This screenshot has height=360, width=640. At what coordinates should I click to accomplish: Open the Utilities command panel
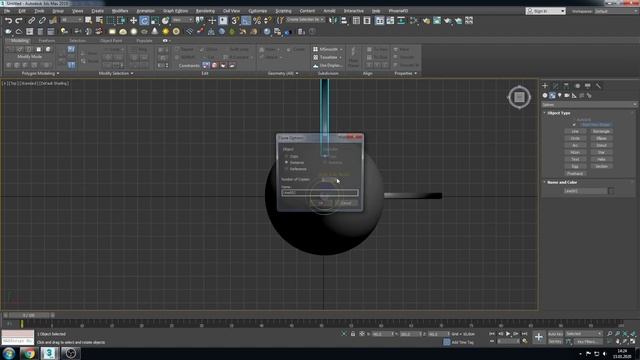click(x=598, y=86)
